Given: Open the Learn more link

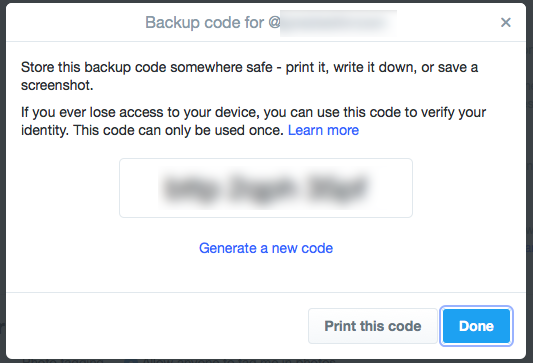Looking at the screenshot, I should coord(323,130).
